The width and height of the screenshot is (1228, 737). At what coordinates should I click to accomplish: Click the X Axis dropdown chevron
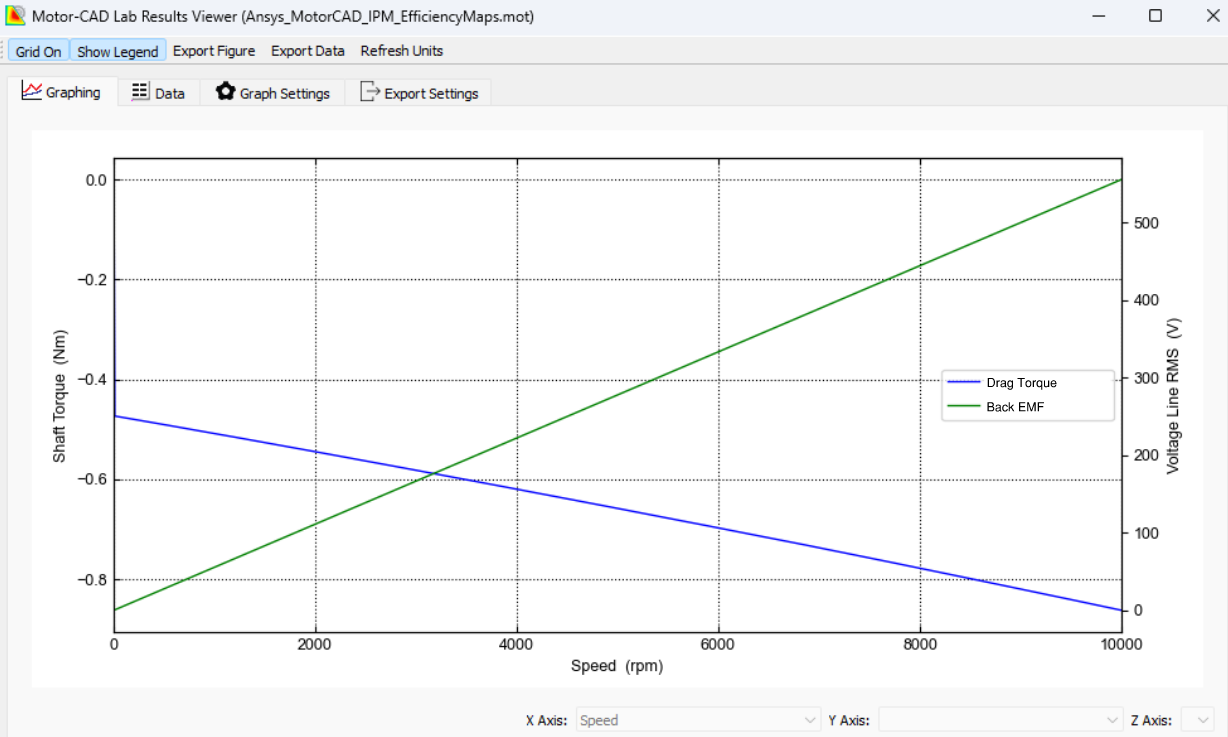(806, 719)
